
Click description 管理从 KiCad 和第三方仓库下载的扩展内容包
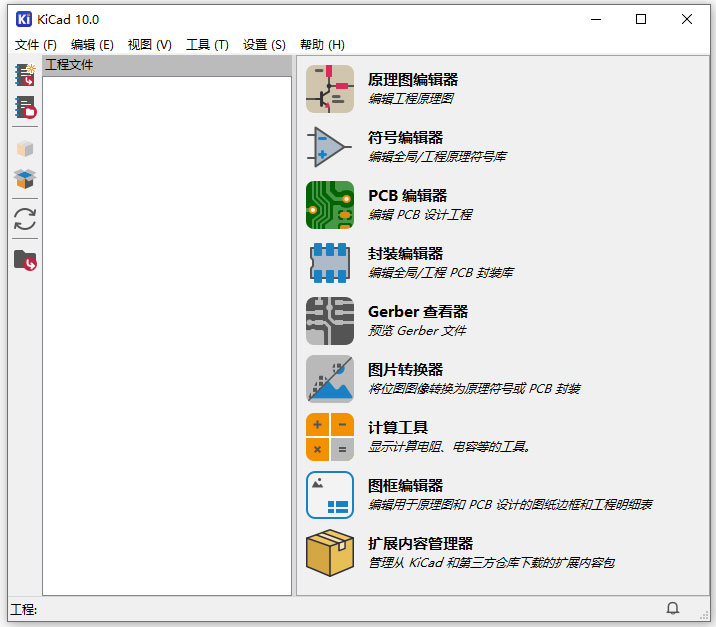492,563
